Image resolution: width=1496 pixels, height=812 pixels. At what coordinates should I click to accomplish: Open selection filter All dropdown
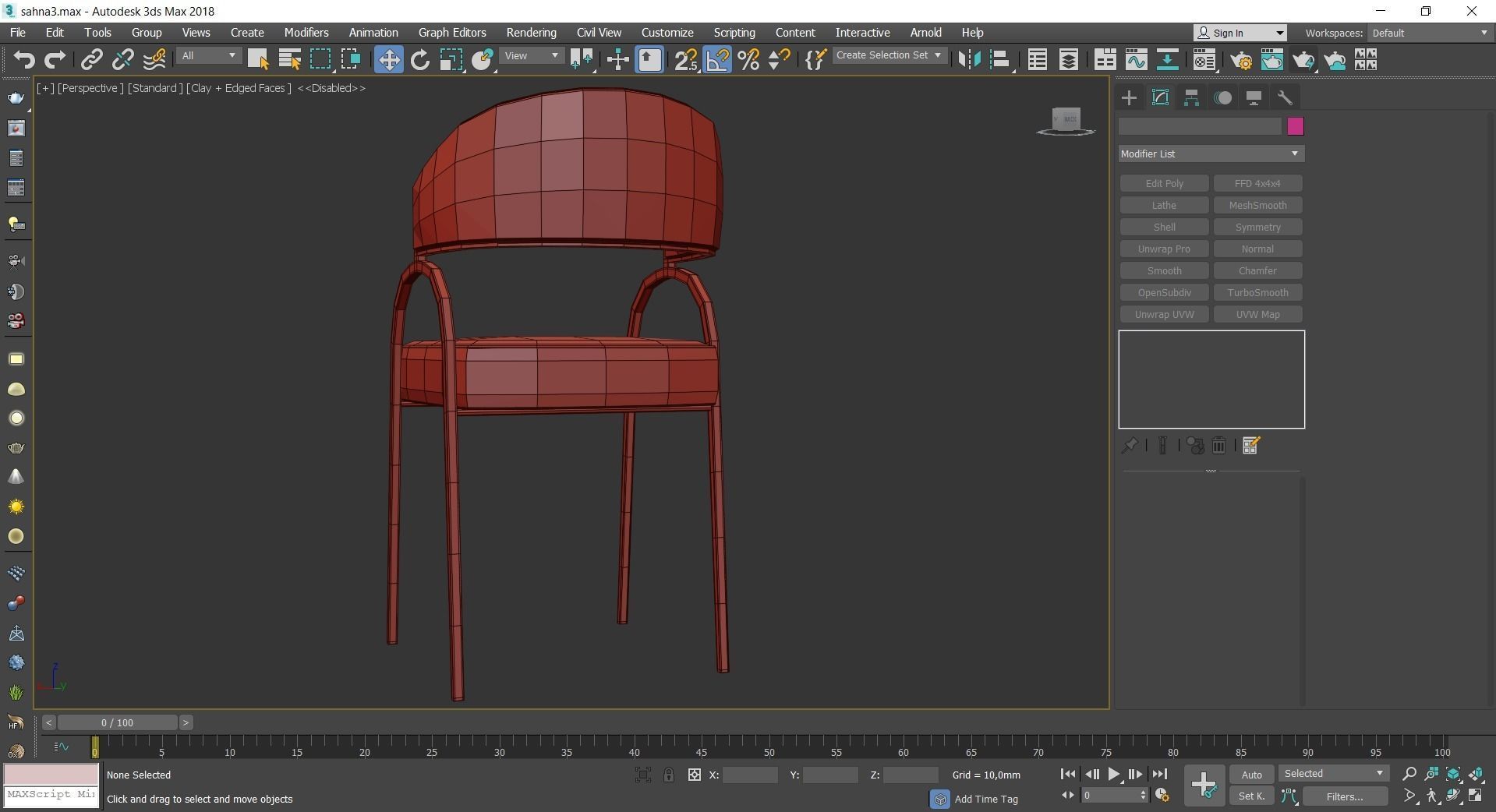tap(208, 56)
